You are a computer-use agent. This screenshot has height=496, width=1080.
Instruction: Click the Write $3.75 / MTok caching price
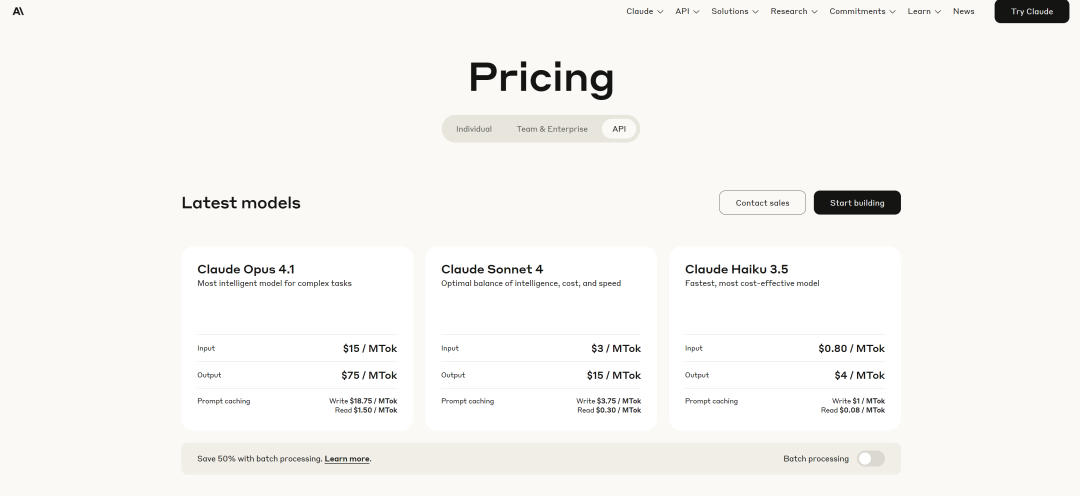(x=609, y=401)
